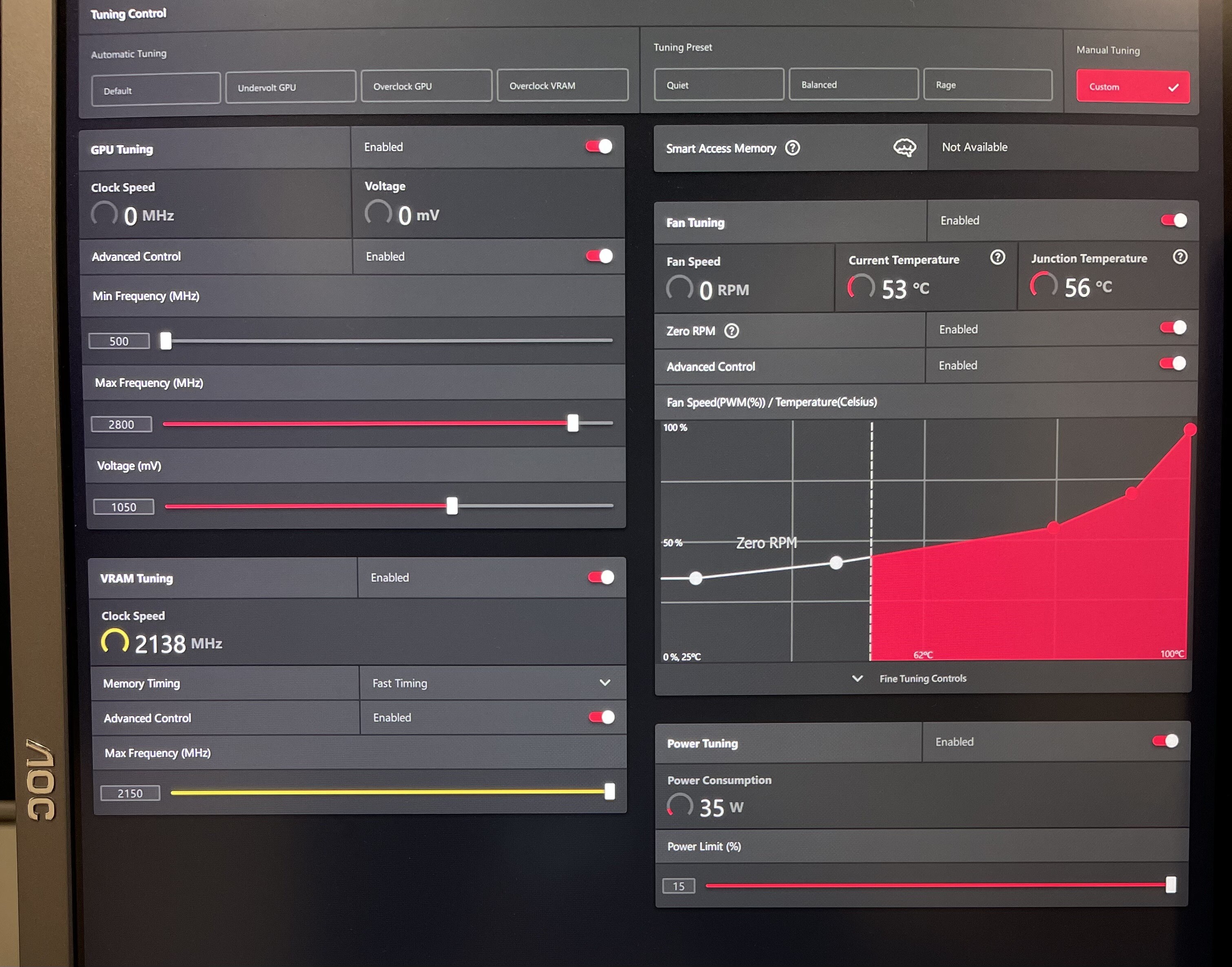
Task: Click the Fast Timing value
Action: point(400,683)
